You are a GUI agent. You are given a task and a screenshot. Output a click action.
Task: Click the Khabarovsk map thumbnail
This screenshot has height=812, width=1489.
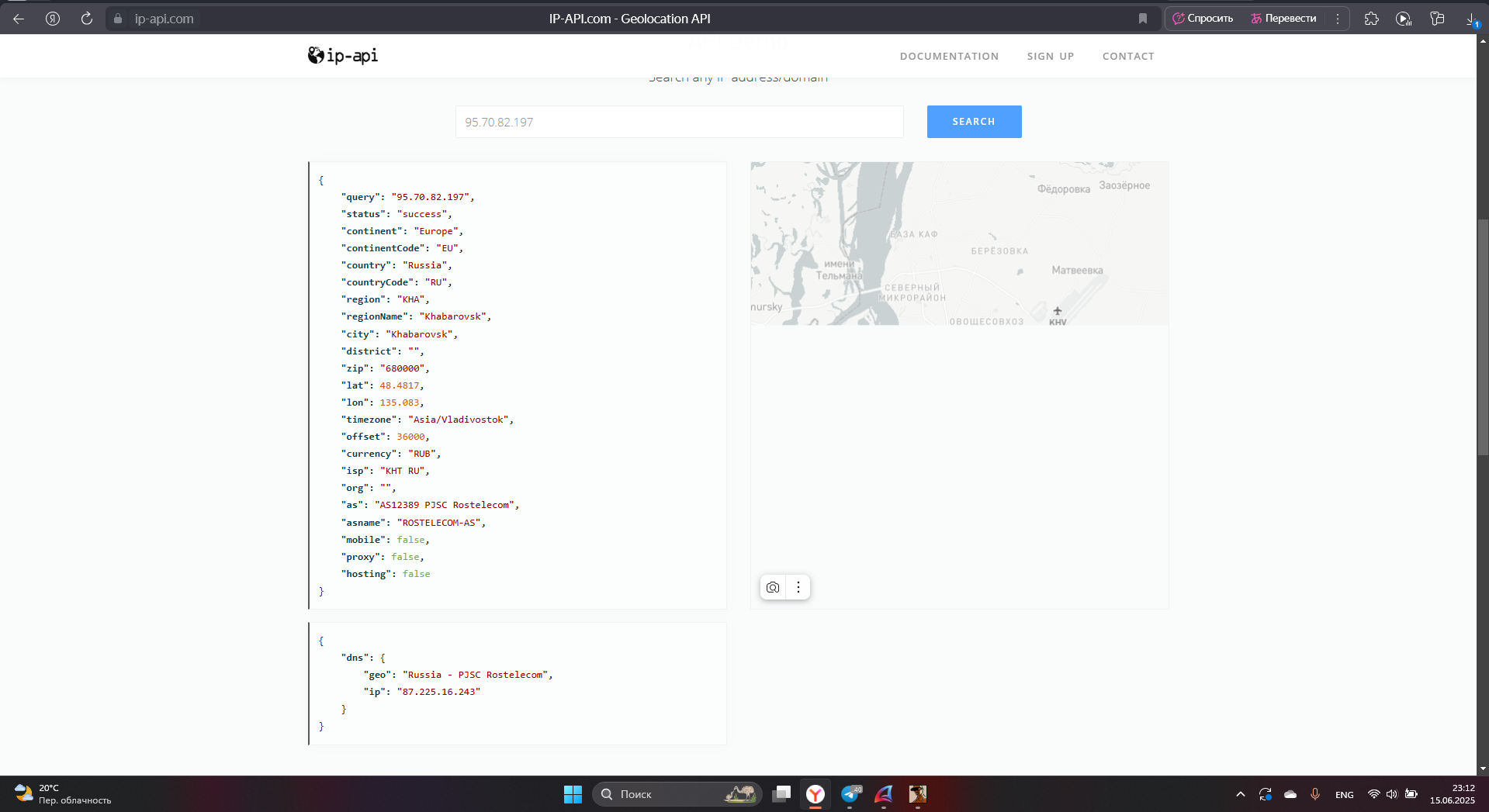[959, 244]
